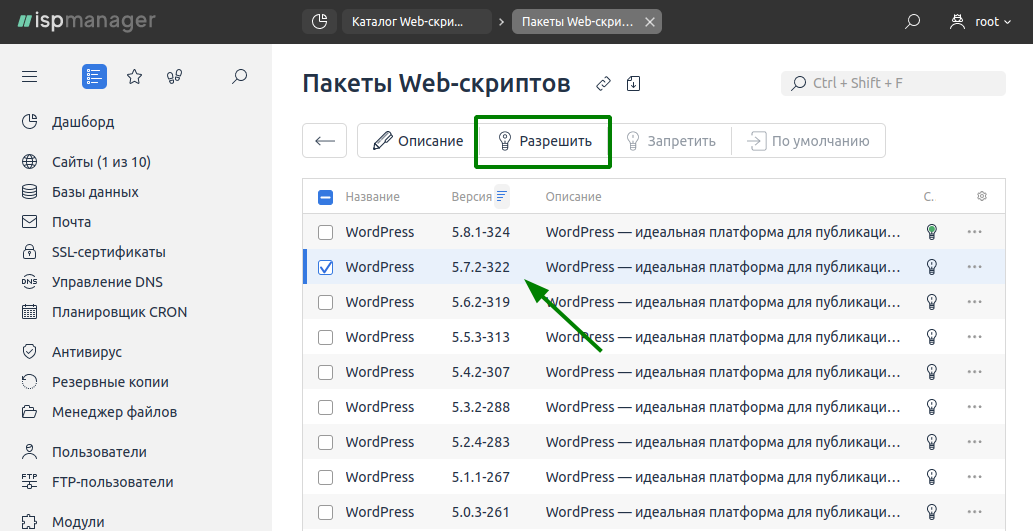Click the Запретить button

[x=670, y=141]
